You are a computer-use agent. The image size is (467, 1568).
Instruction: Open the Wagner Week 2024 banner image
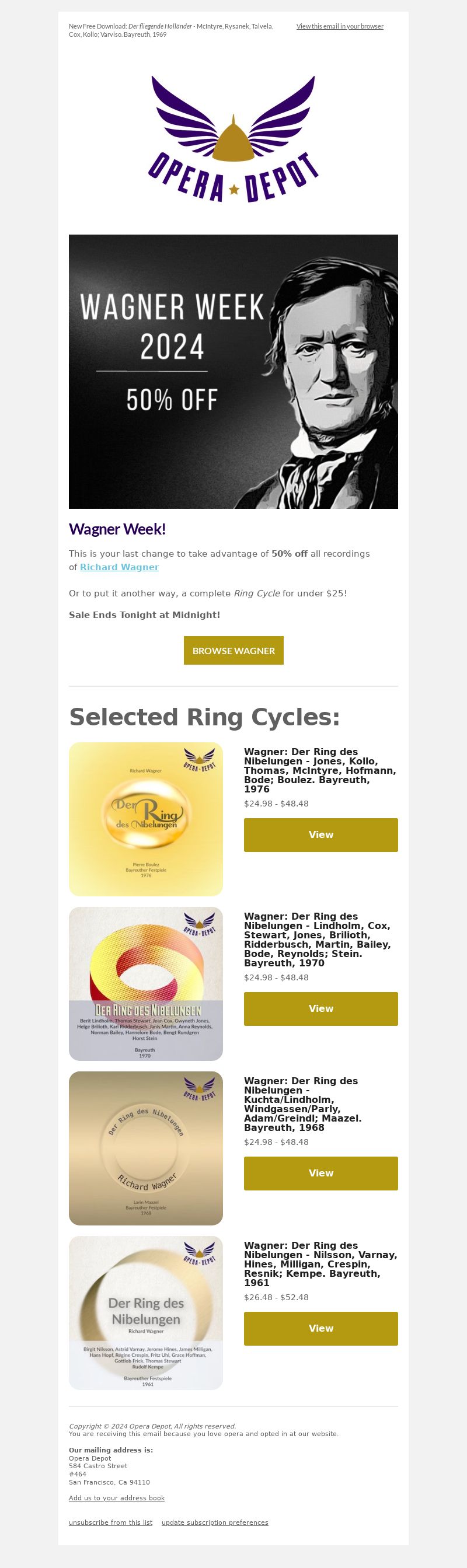(x=233, y=371)
